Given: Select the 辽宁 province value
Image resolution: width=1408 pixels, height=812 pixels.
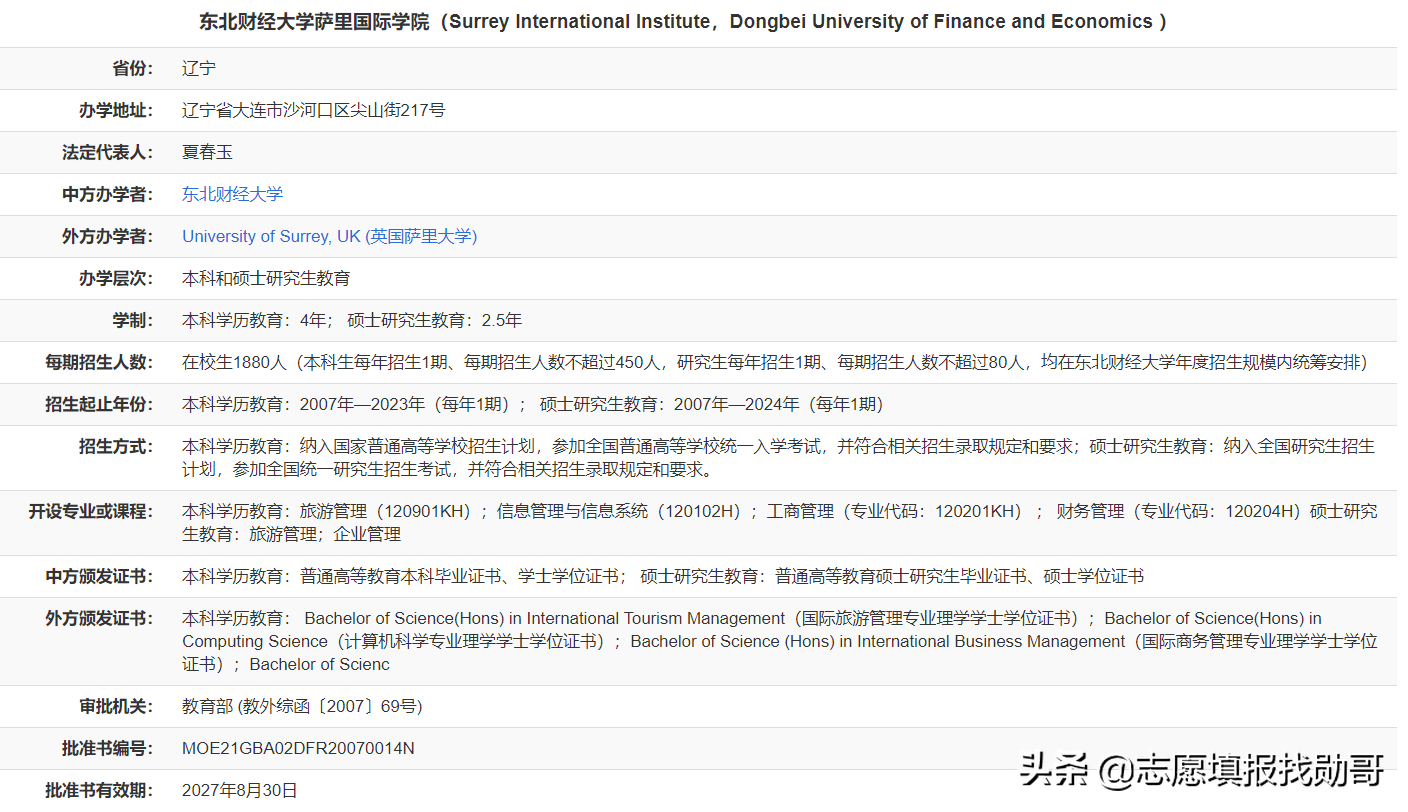Looking at the screenshot, I should click(x=196, y=68).
